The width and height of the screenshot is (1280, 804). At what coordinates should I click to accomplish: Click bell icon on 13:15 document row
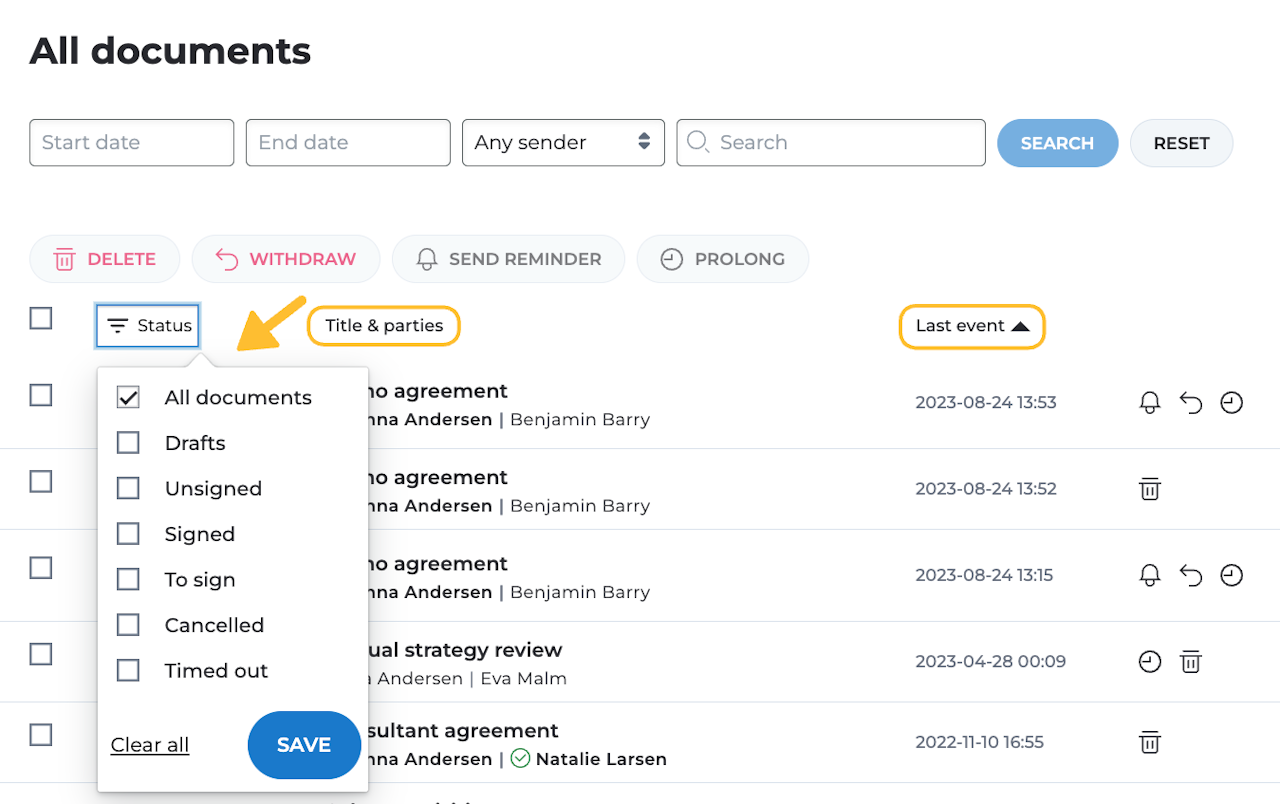[x=1150, y=575]
